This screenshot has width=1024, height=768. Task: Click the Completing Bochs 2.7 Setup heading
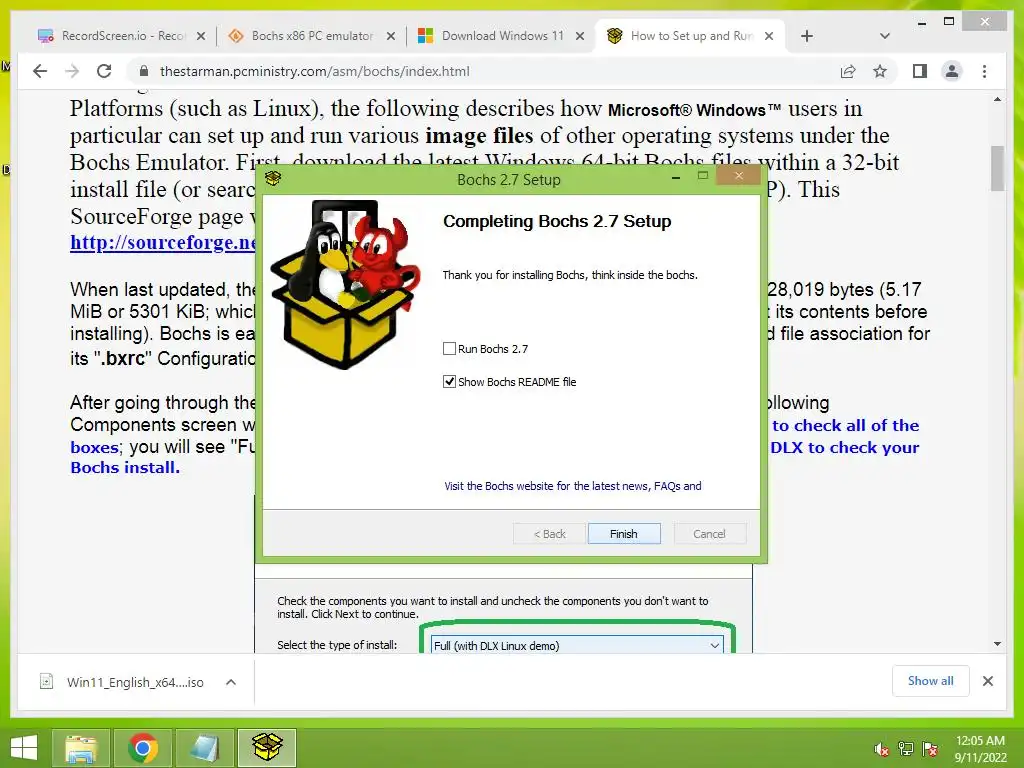(x=557, y=221)
